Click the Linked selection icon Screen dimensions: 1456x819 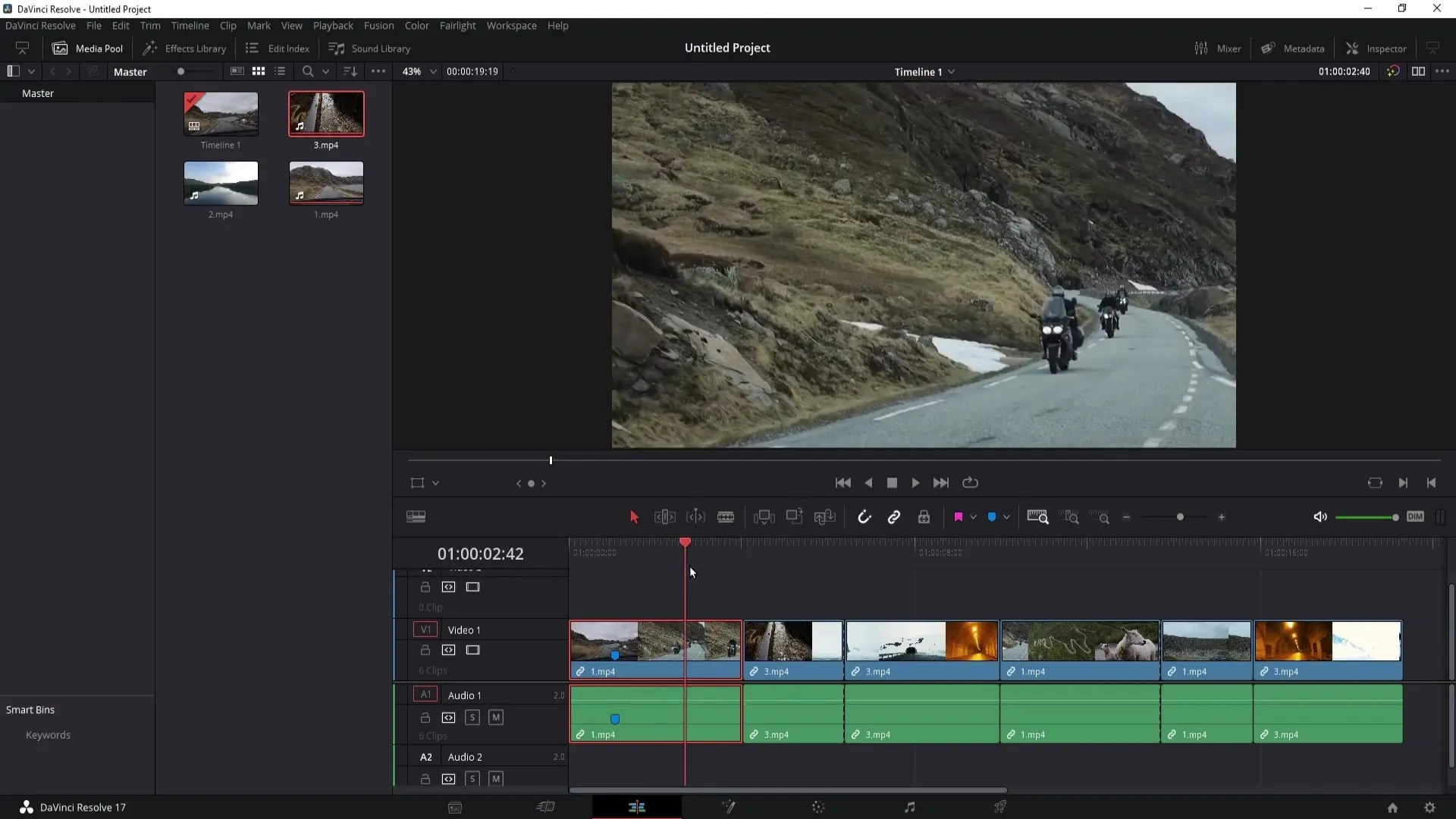pos(895,517)
